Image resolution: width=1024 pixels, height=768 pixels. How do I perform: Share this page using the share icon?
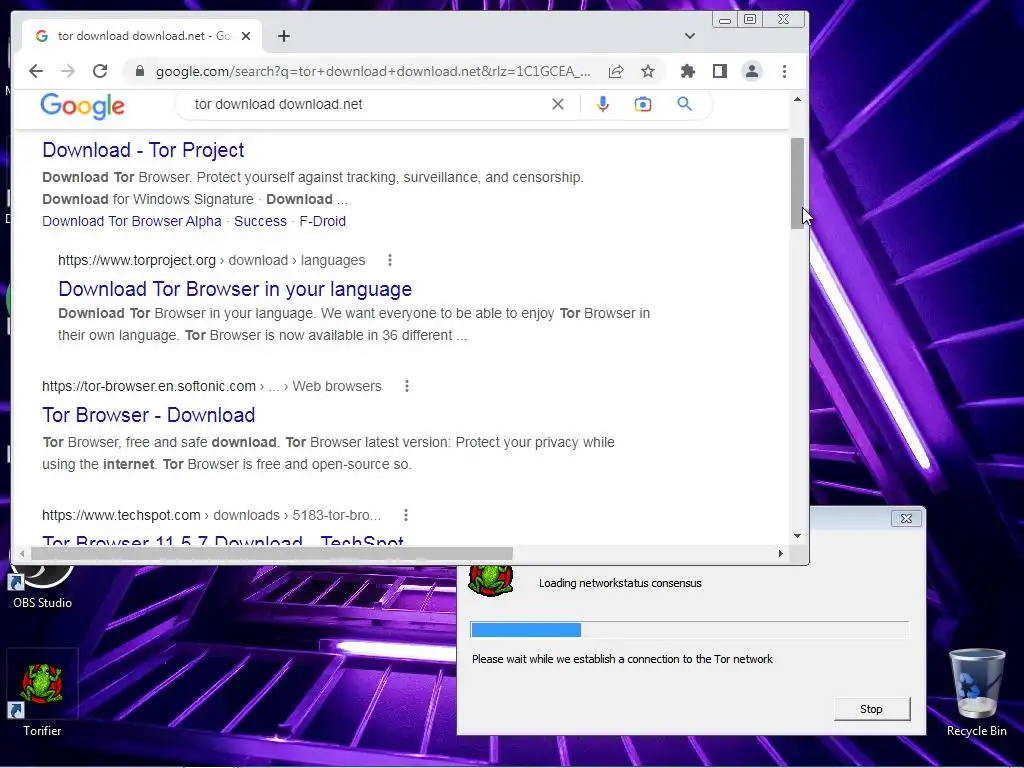point(616,71)
